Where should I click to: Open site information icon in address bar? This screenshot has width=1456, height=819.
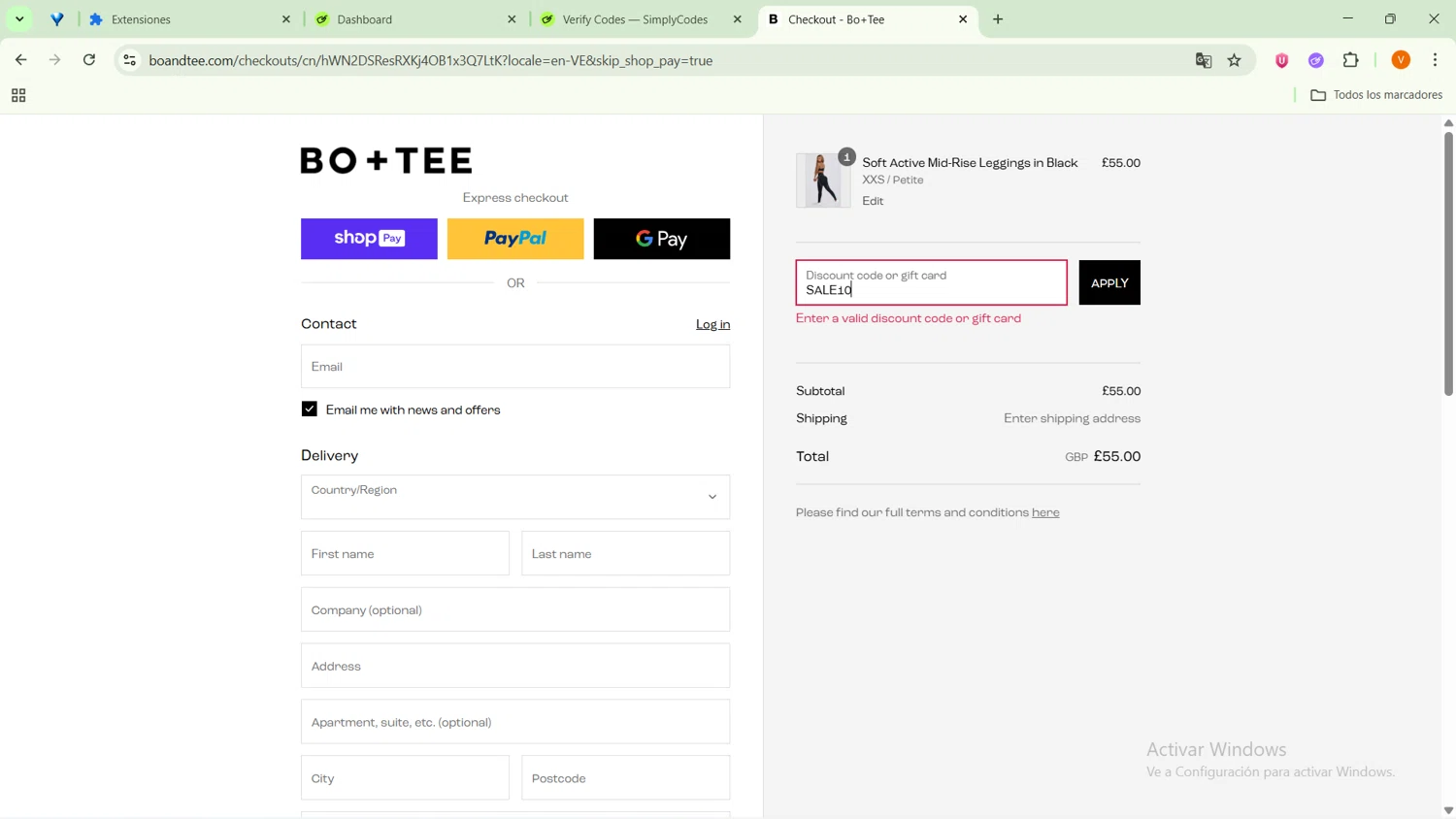coord(129,60)
